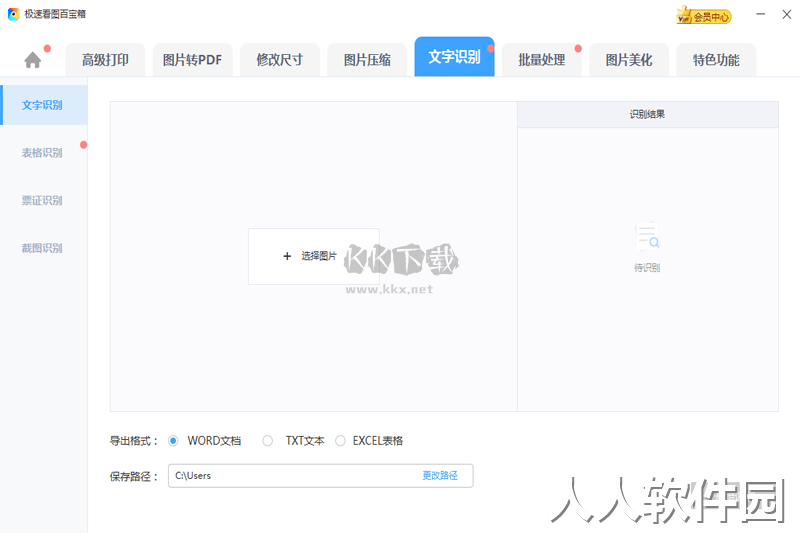
Task: Select WORD文档 export format
Action: point(173,441)
